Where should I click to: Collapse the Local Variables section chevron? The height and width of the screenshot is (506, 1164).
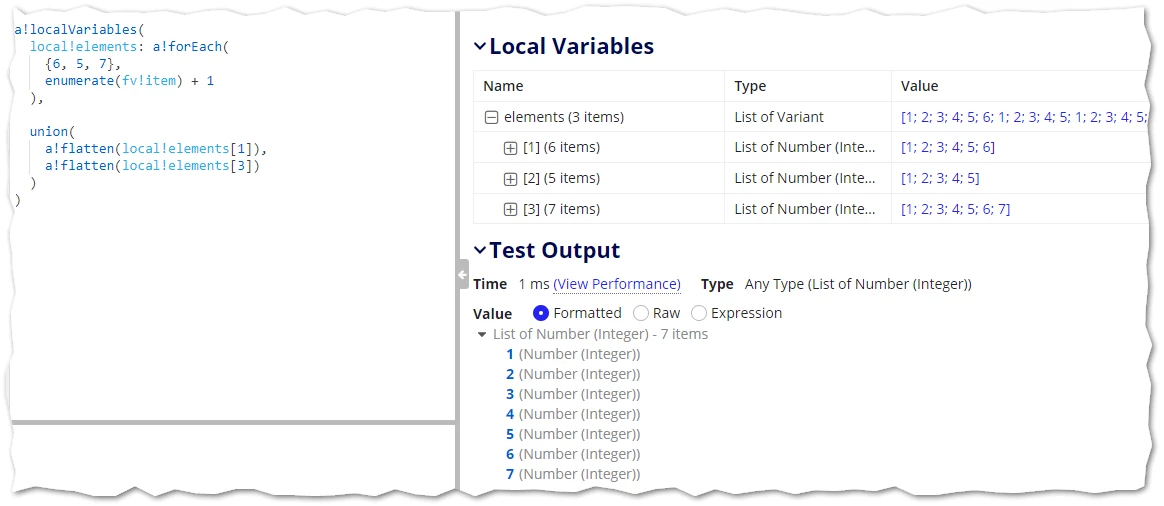[x=480, y=47]
